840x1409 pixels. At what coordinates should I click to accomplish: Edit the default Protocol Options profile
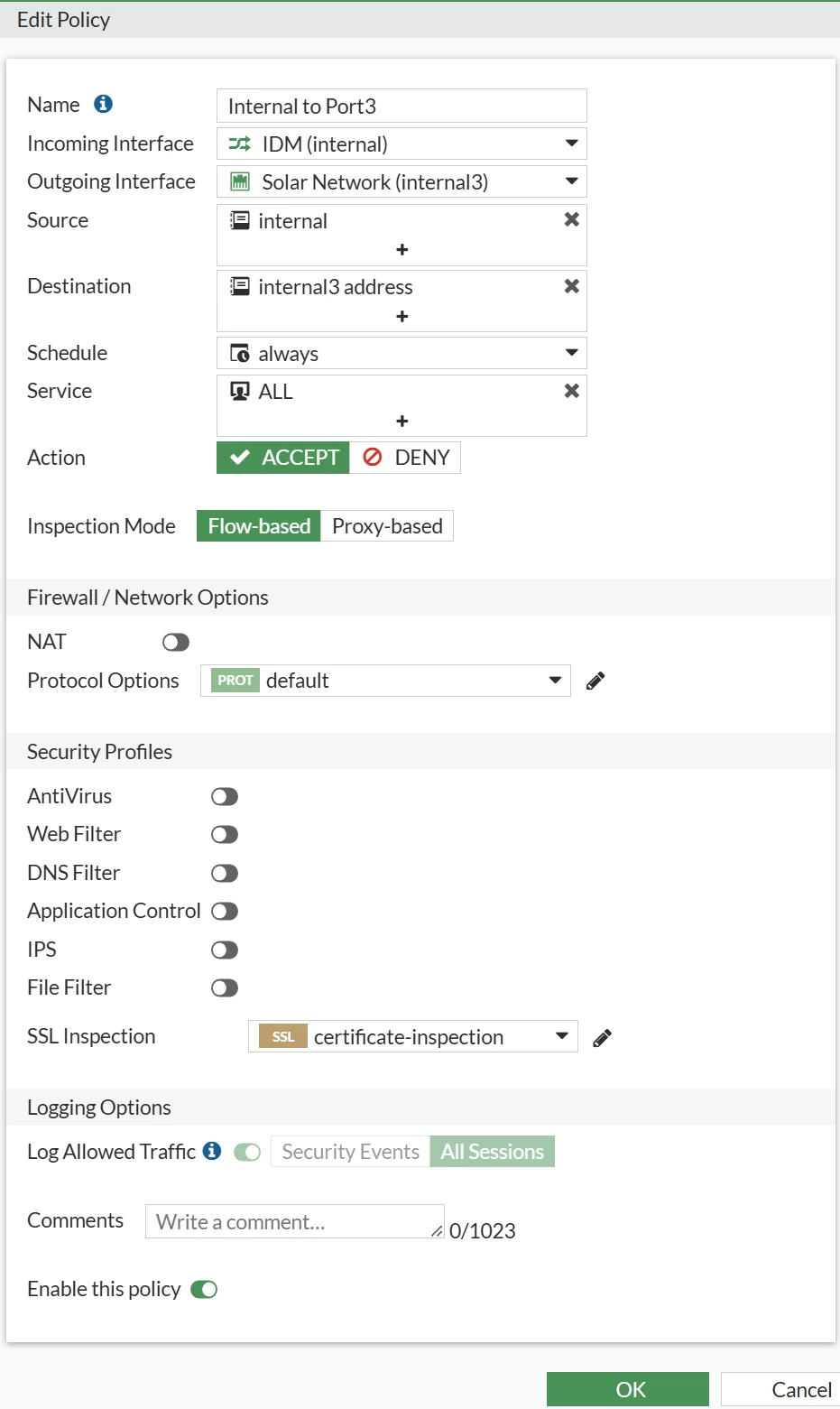pos(595,681)
